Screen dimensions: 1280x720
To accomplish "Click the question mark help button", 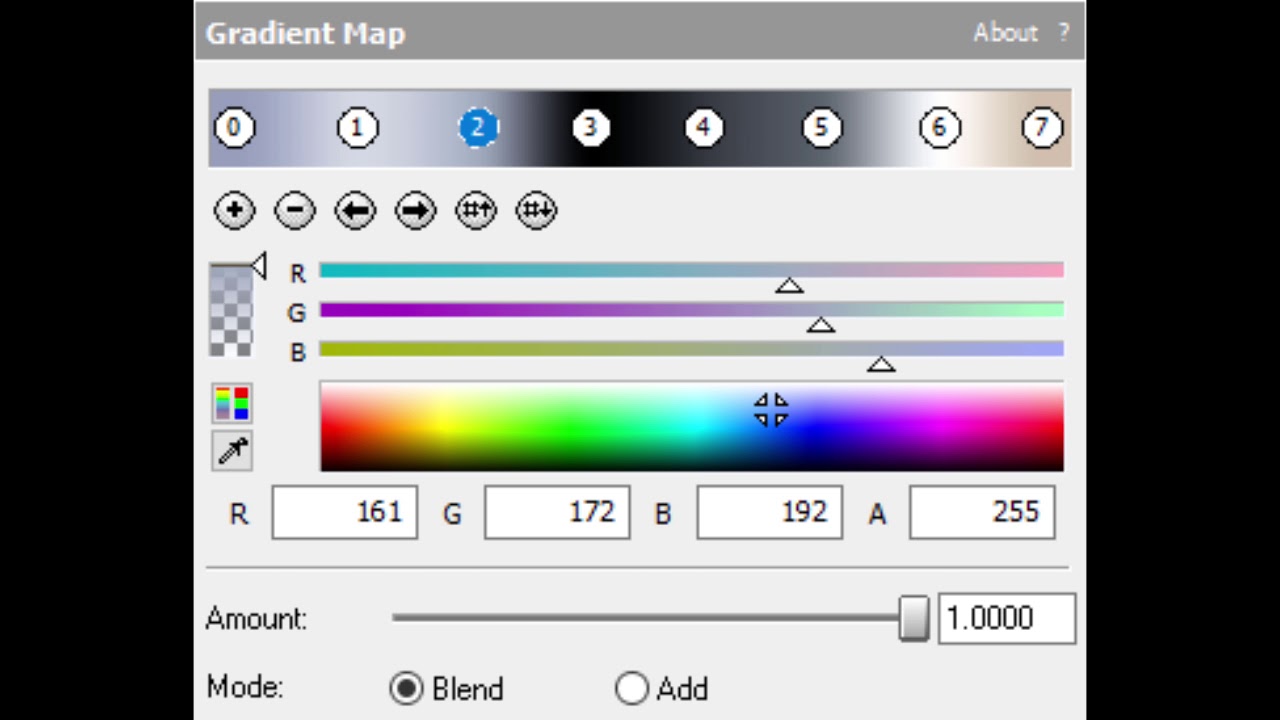I will (1063, 33).
